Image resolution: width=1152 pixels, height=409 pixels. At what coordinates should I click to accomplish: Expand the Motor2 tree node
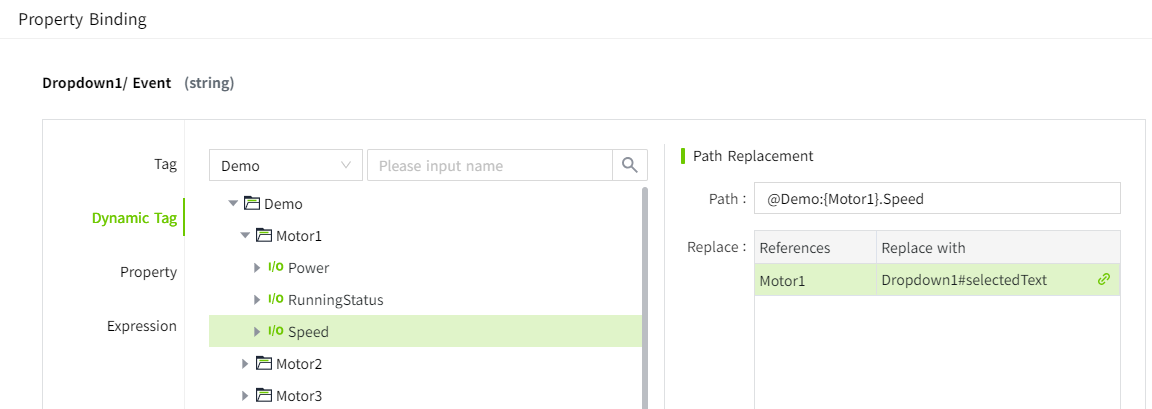[x=245, y=364]
